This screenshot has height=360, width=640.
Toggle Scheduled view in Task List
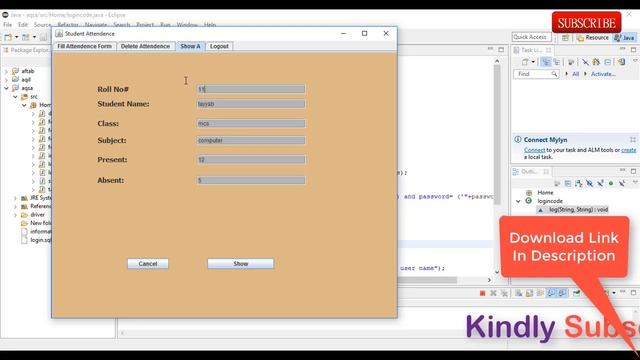(x=556, y=62)
